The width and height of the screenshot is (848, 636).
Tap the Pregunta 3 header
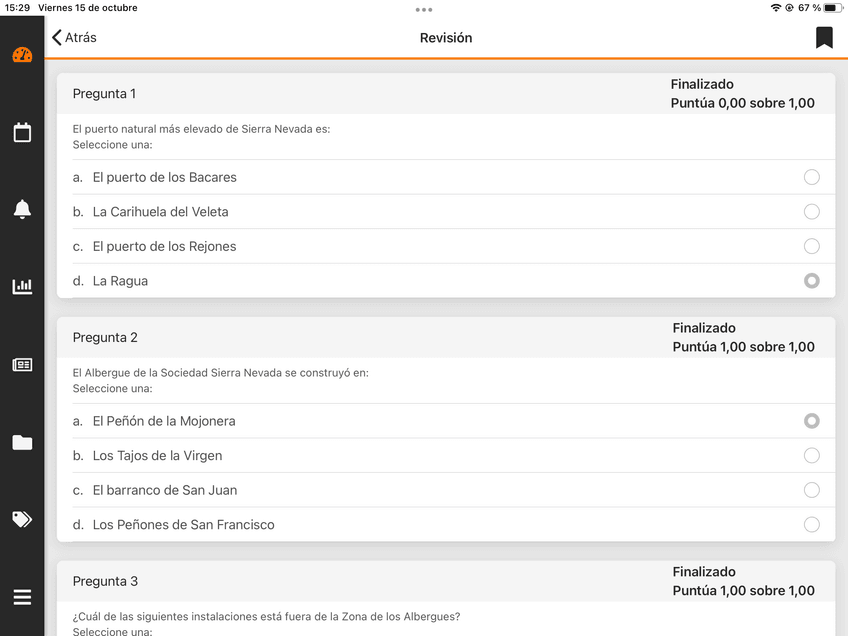tap(105, 581)
